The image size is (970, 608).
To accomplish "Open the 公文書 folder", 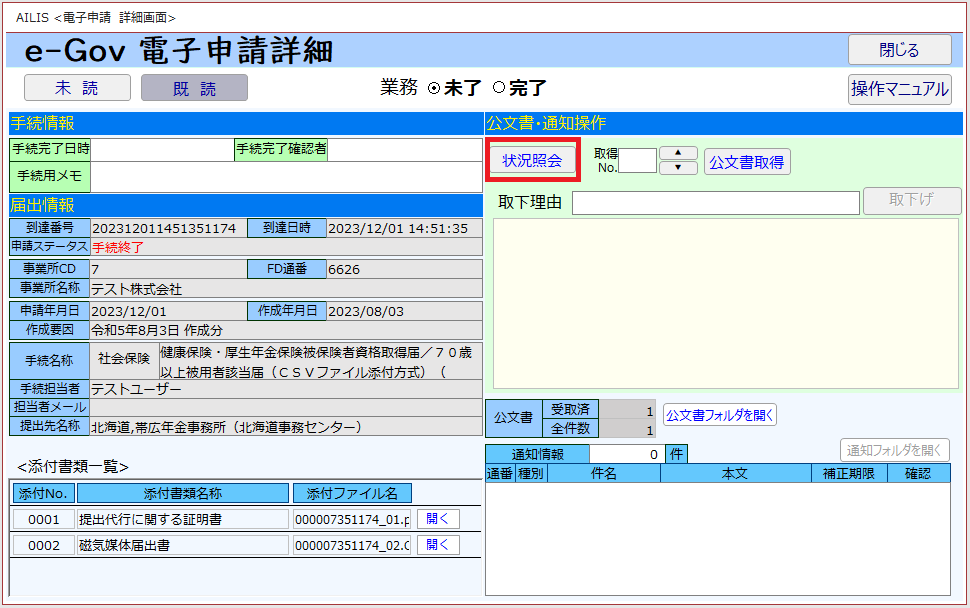I will [719, 415].
